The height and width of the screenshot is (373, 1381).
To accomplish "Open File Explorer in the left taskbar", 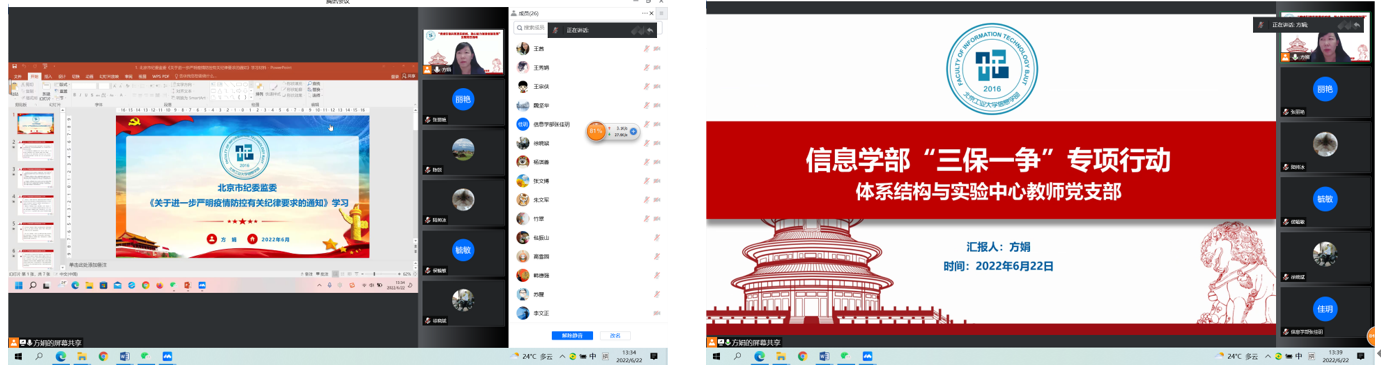I will pos(82,356).
